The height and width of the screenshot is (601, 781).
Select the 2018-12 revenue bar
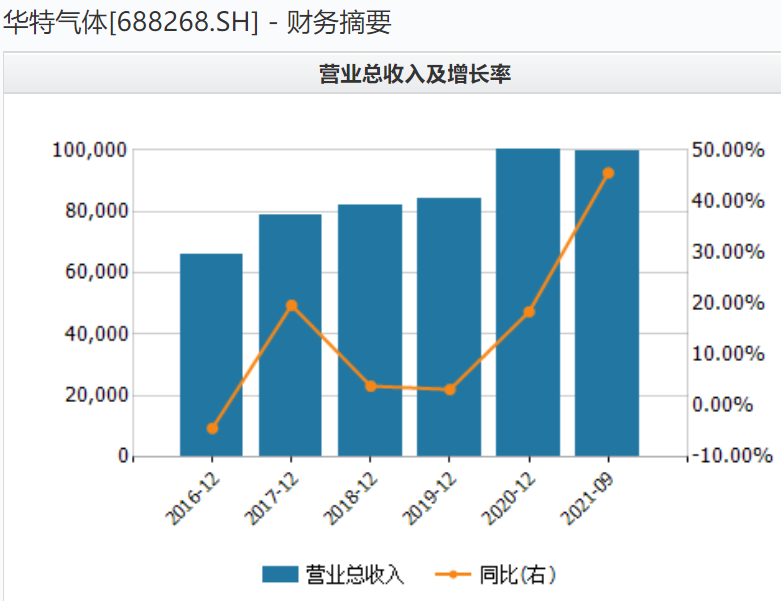coord(370,330)
